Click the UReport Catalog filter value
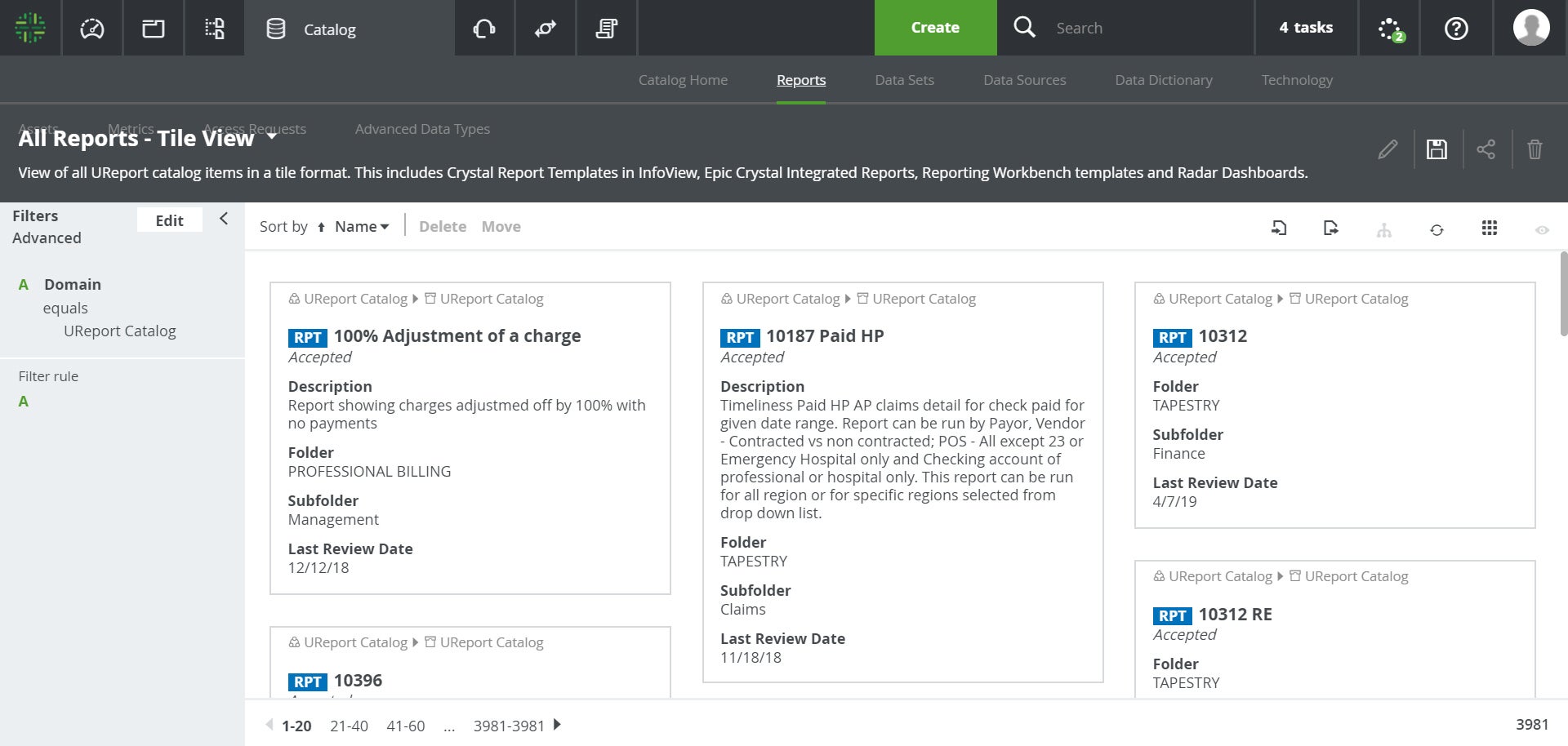Image resolution: width=1568 pixels, height=746 pixels. 120,331
